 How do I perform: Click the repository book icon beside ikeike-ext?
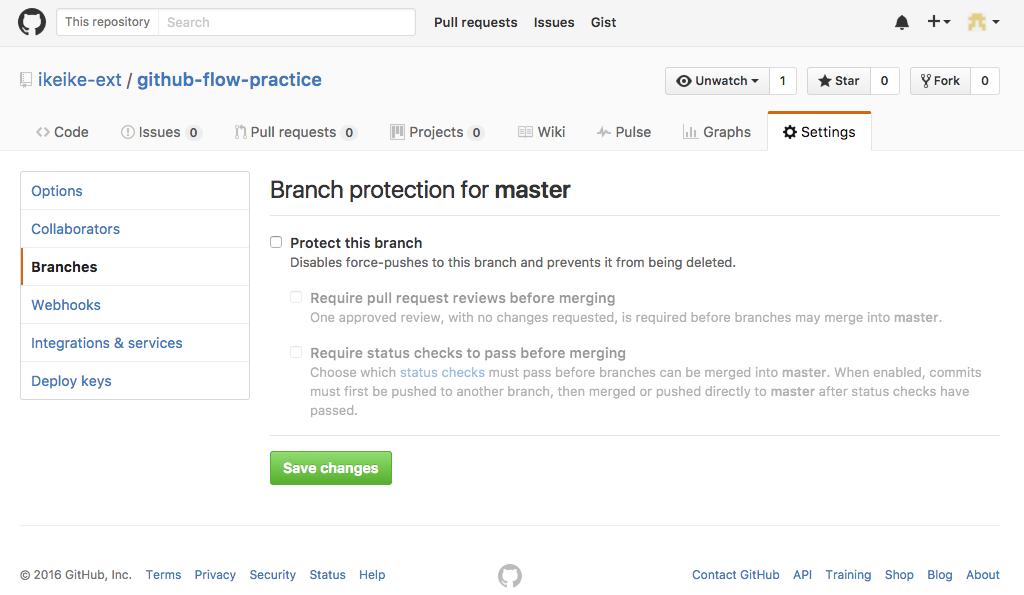pyautogui.click(x=26, y=80)
